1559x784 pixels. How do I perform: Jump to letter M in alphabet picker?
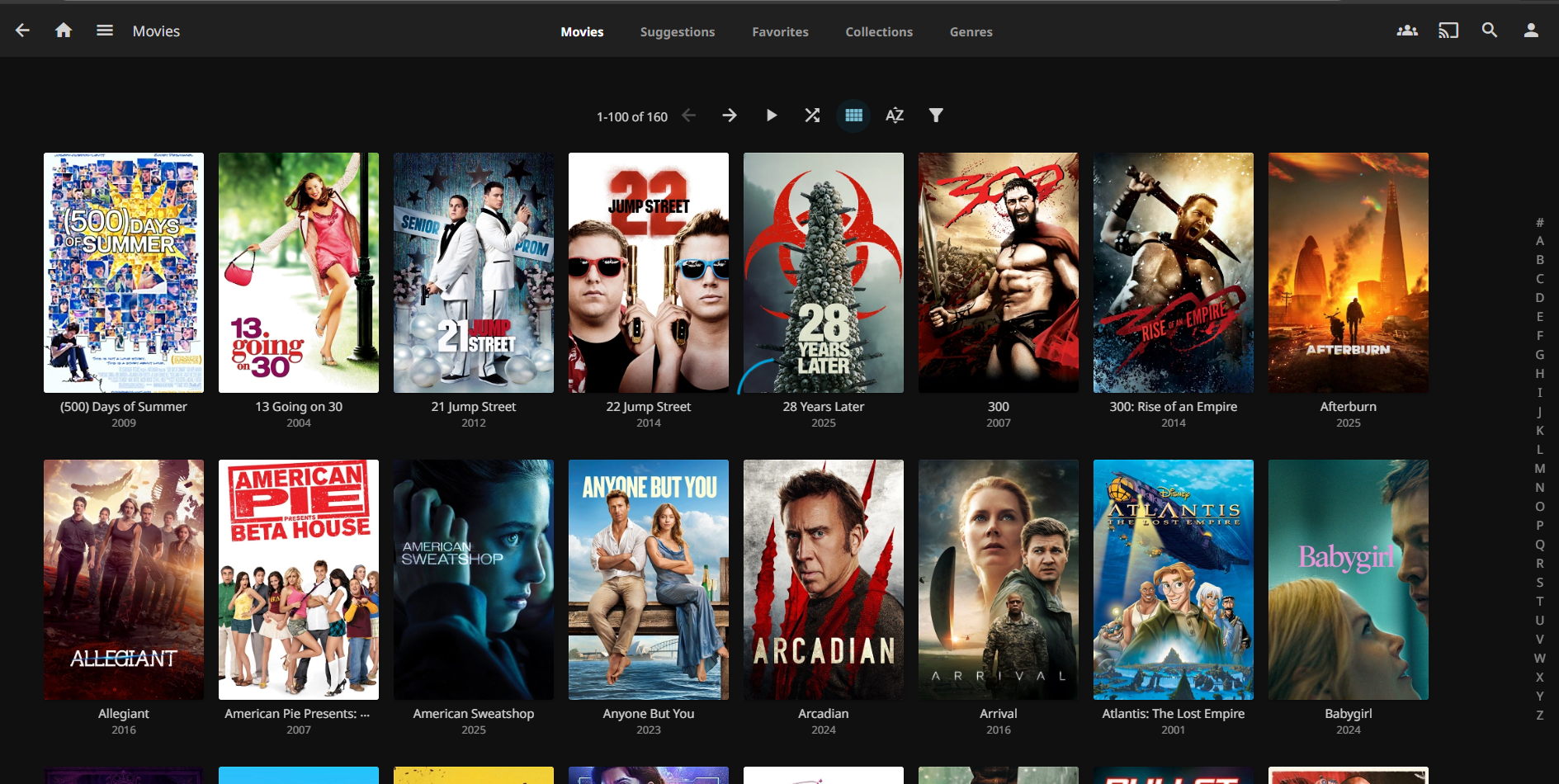[x=1539, y=469]
